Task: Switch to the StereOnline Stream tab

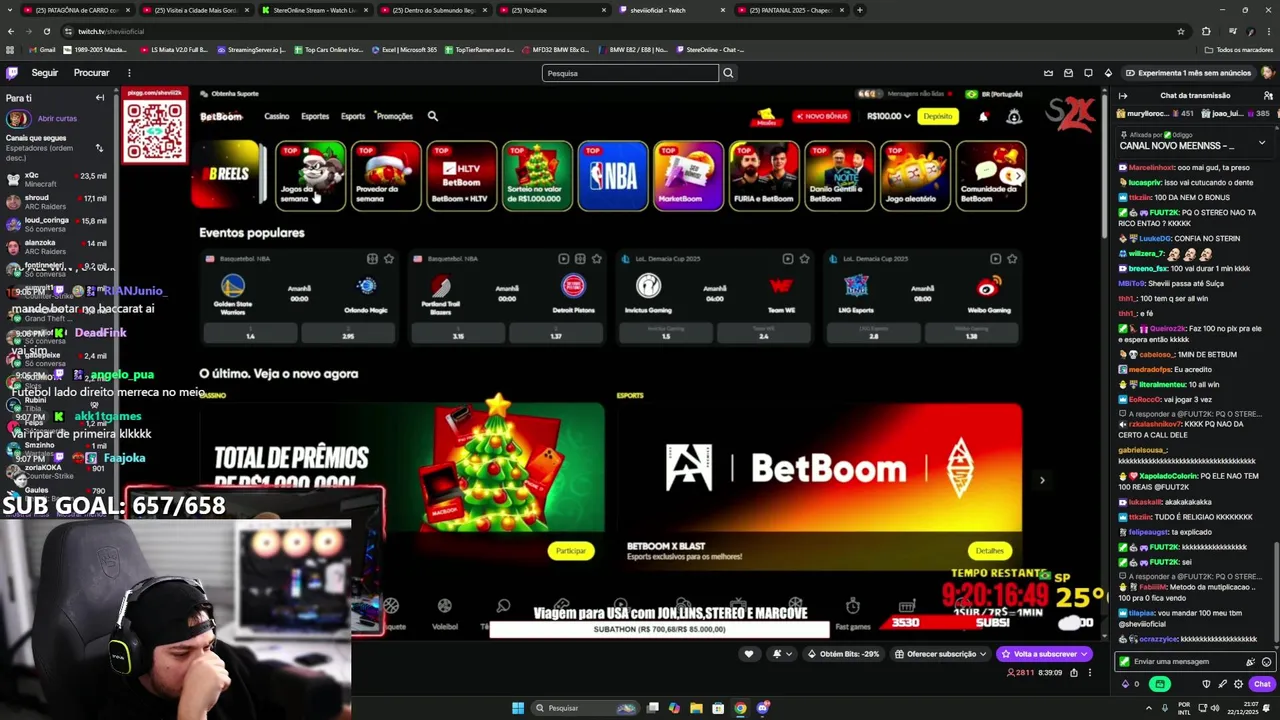Action: point(314,10)
